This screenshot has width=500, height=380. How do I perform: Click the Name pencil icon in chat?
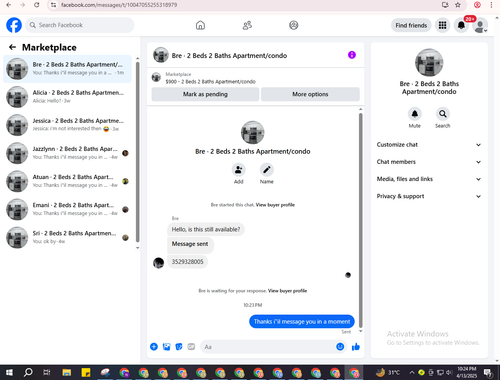(267, 170)
